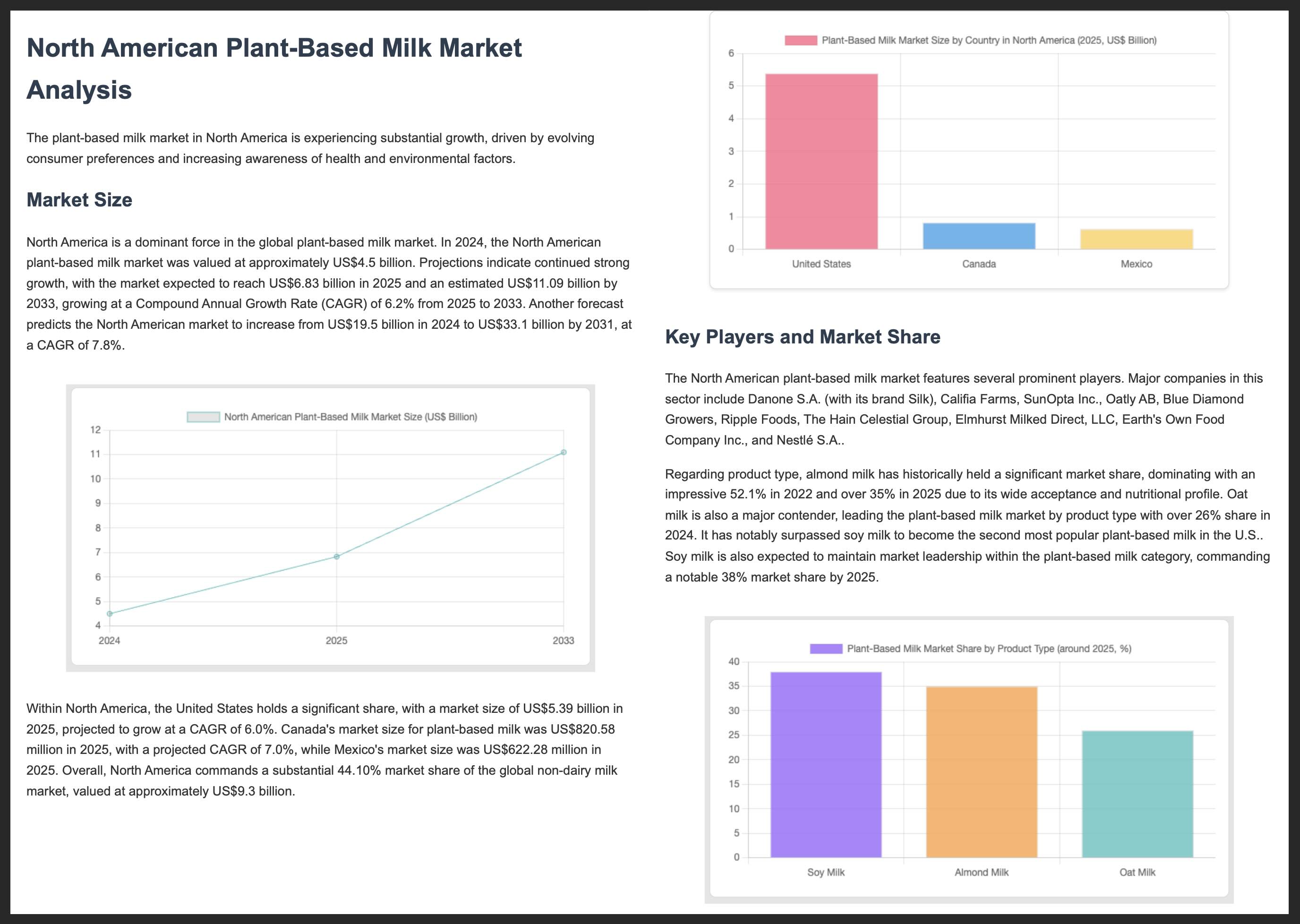Click the purple legend swatch of the product type chart
This screenshot has width=1300, height=924.
pyautogui.click(x=826, y=649)
